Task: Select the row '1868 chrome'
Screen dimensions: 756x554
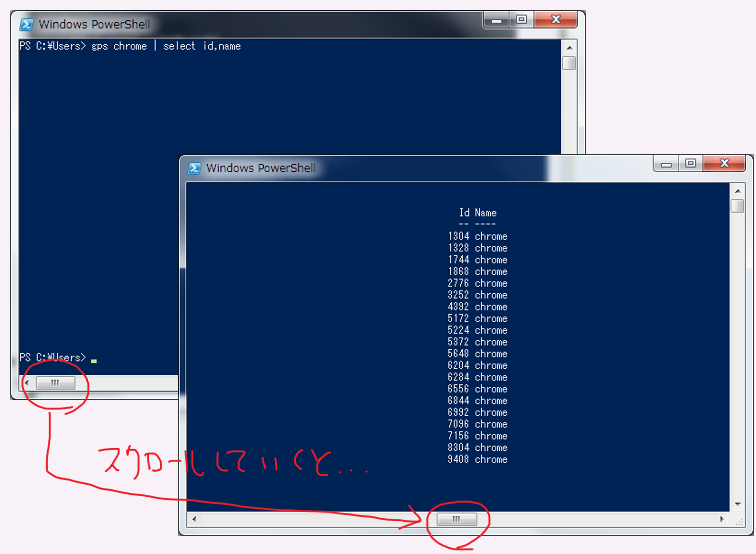Action: [478, 271]
